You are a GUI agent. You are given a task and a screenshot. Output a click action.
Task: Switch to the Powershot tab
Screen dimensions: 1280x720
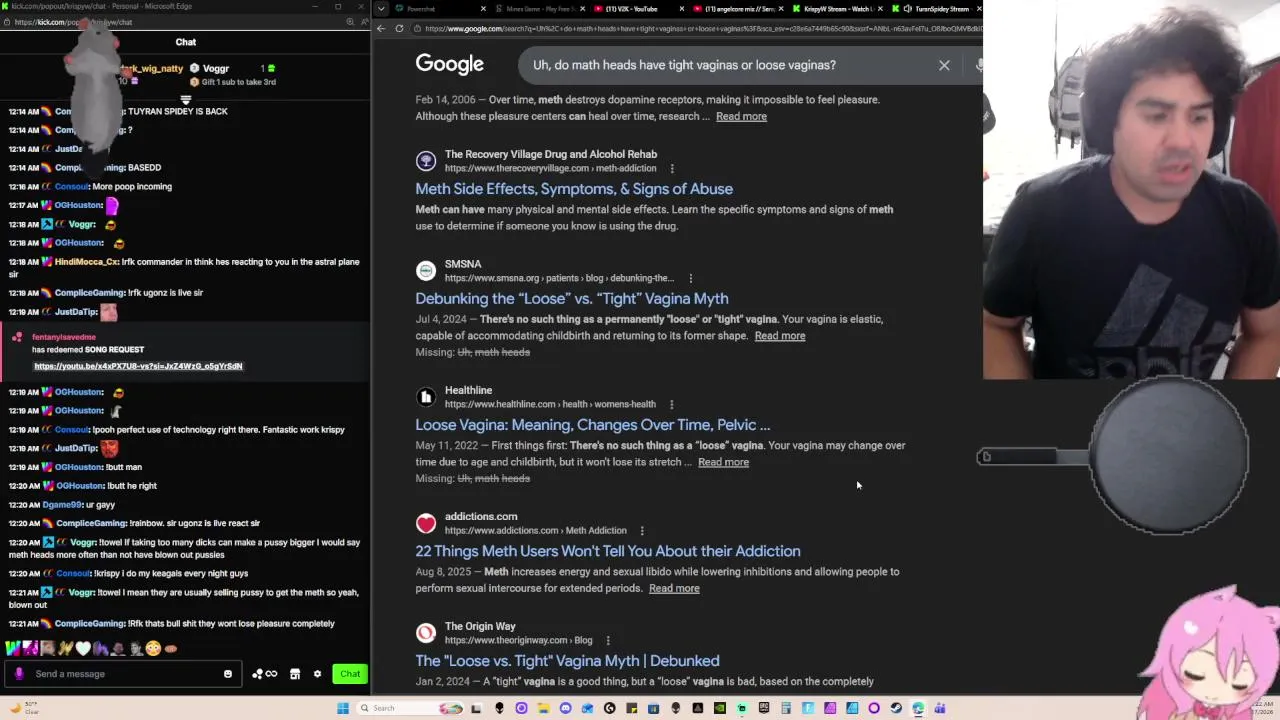(x=440, y=9)
